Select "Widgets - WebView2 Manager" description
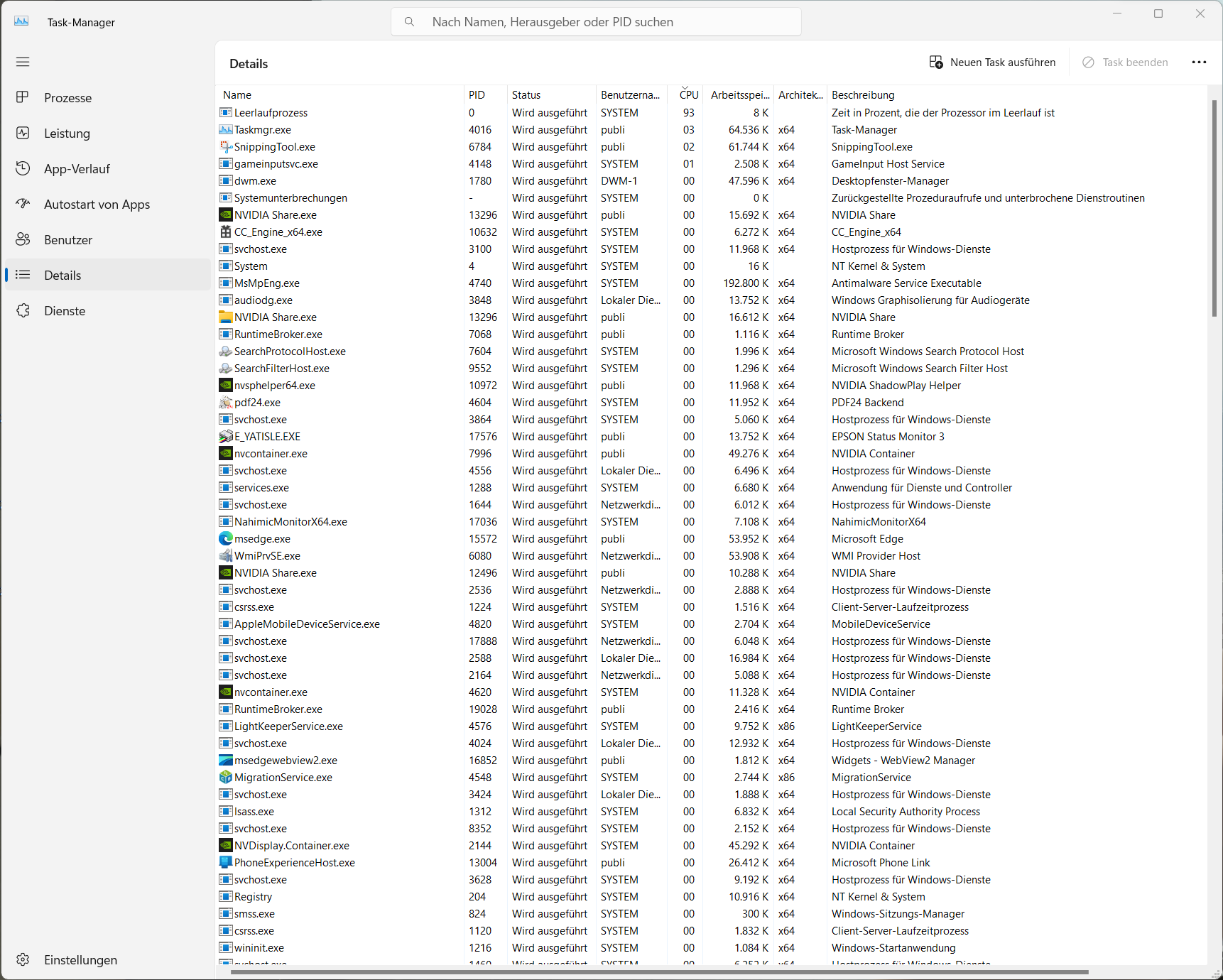 (x=903, y=761)
